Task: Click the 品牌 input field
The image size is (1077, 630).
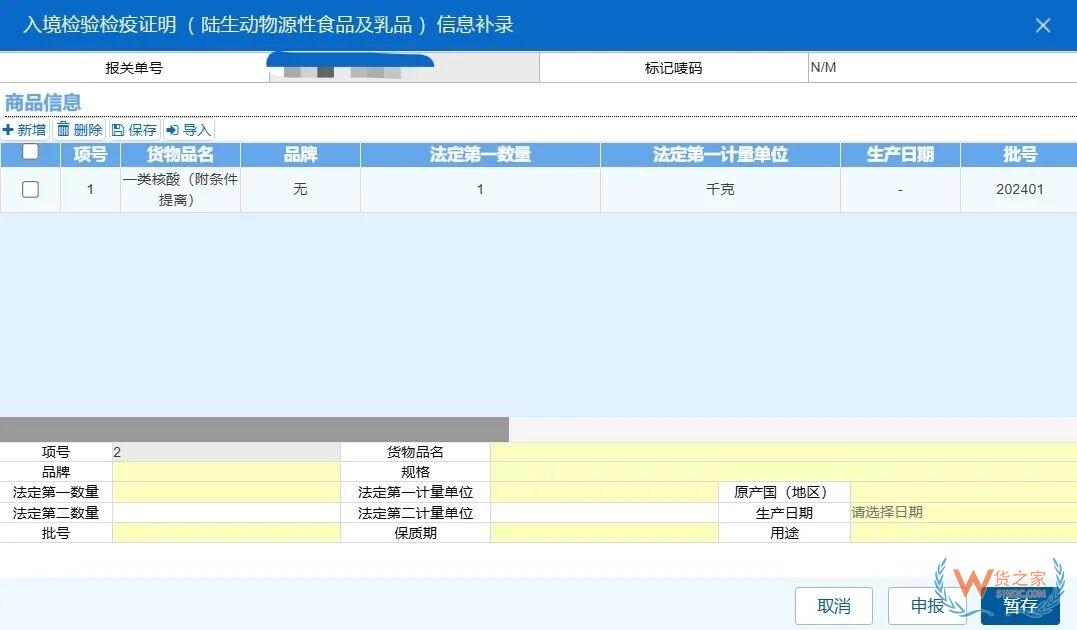Action: click(x=226, y=471)
